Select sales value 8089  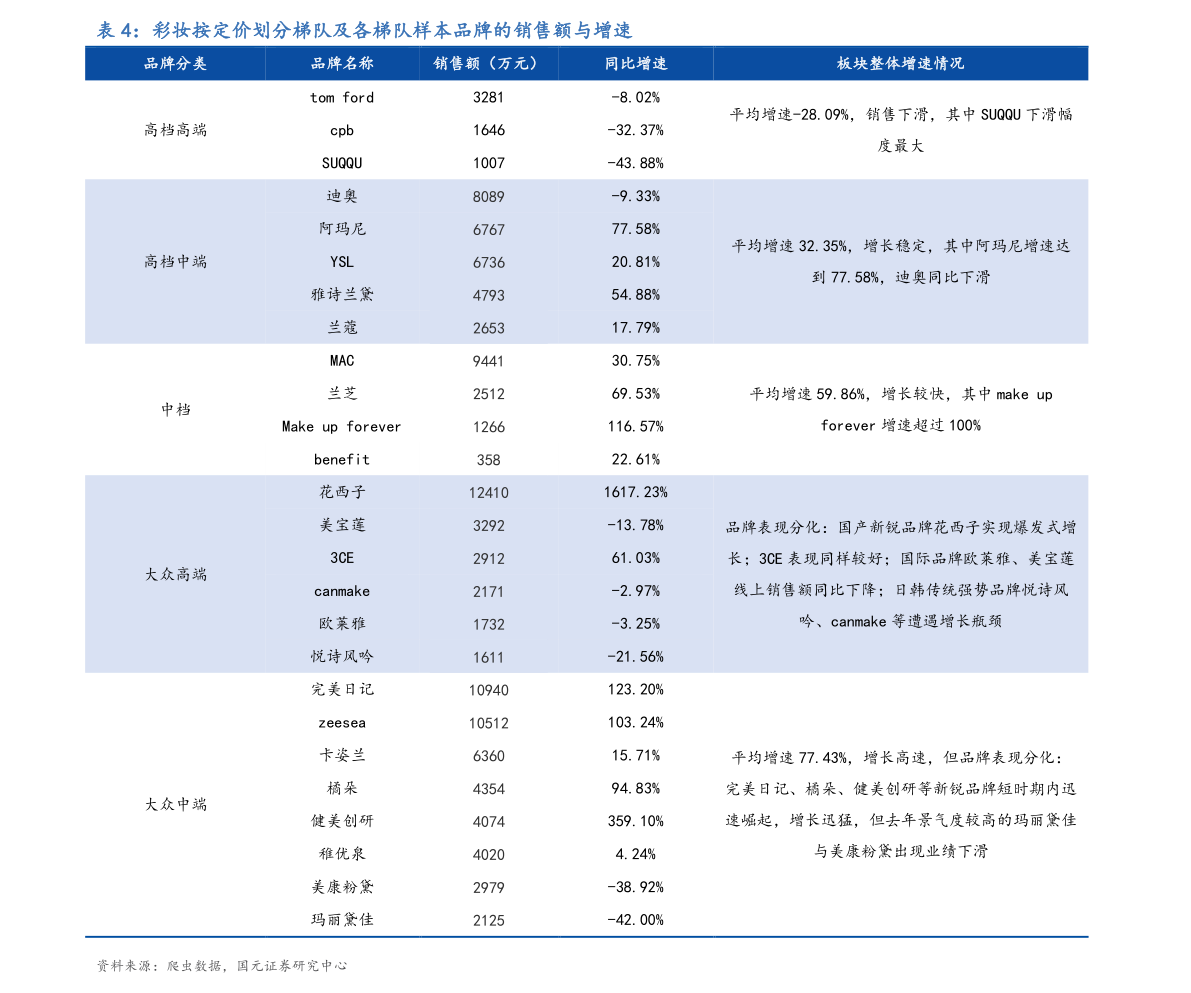[488, 197]
